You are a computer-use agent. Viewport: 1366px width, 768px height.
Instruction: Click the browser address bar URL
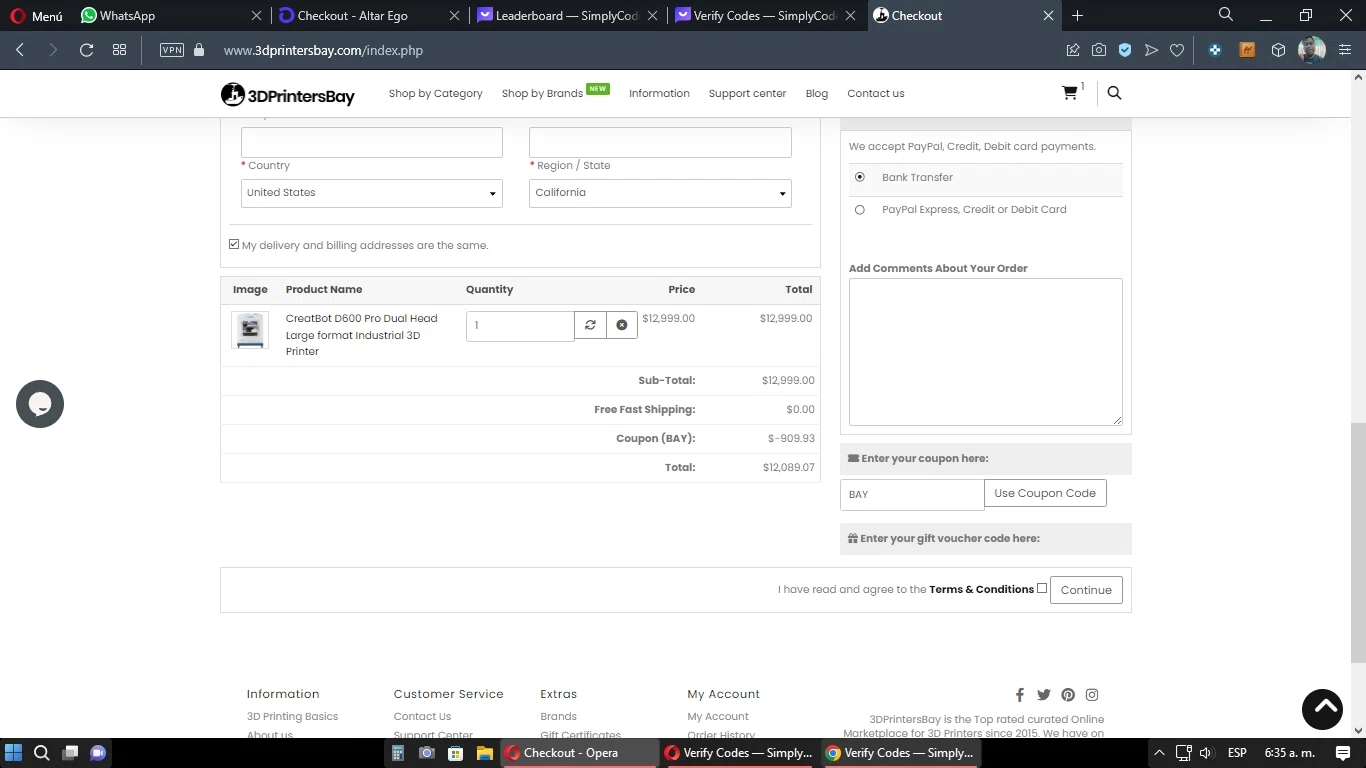tap(323, 50)
